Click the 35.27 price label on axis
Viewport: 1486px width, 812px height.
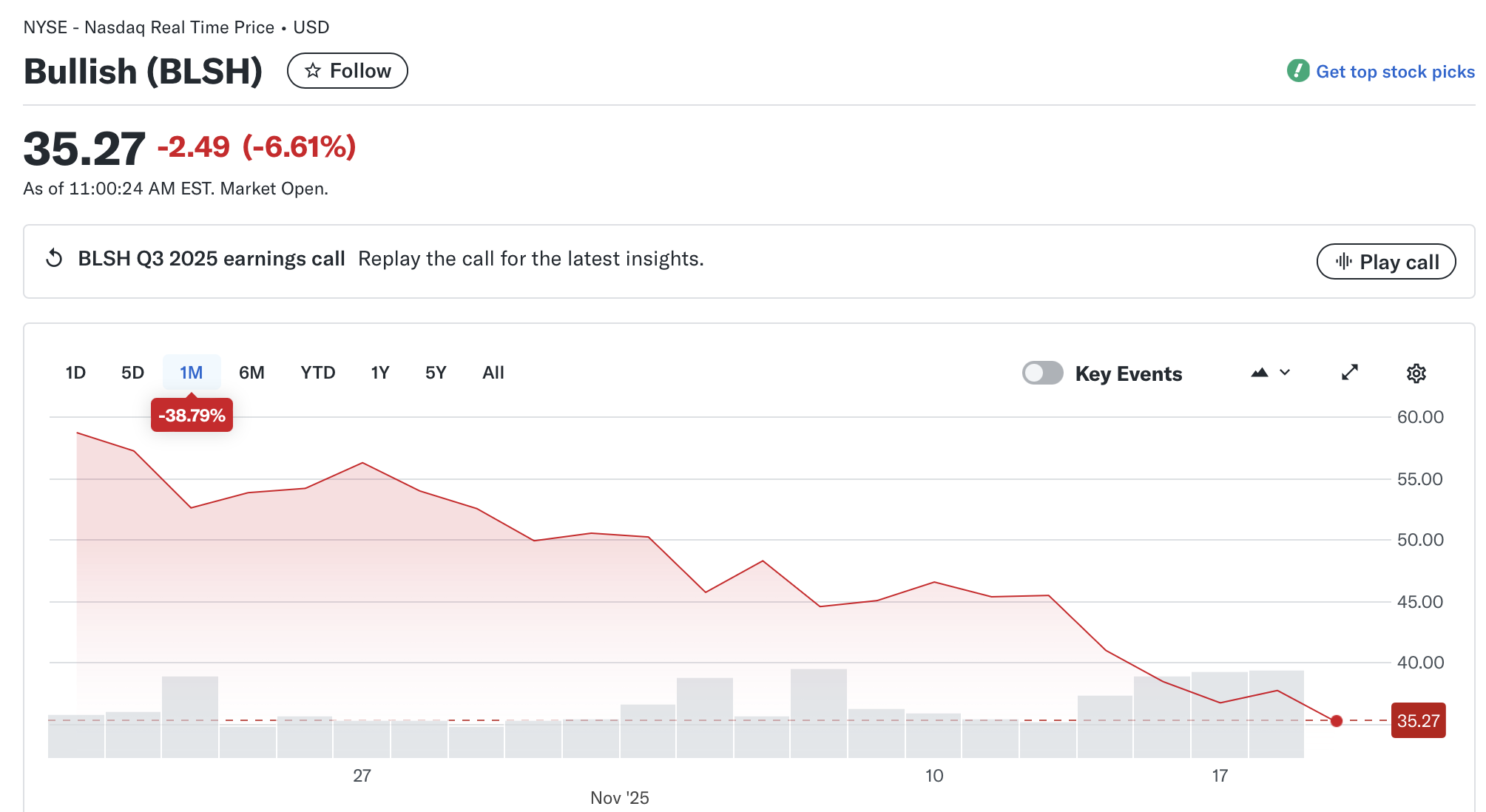click(x=1418, y=721)
